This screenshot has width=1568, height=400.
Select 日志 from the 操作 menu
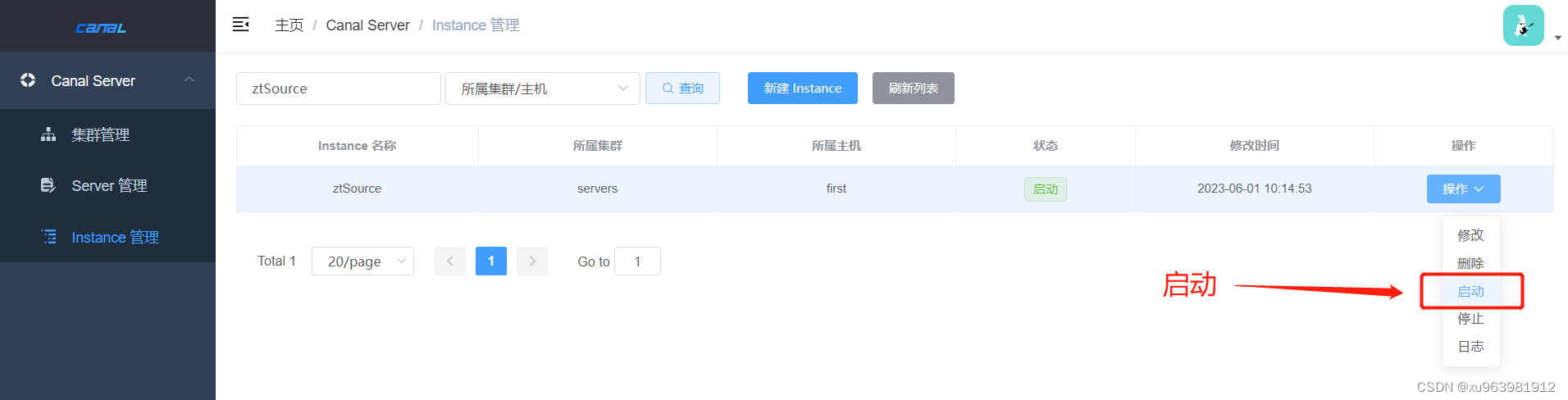point(1470,347)
